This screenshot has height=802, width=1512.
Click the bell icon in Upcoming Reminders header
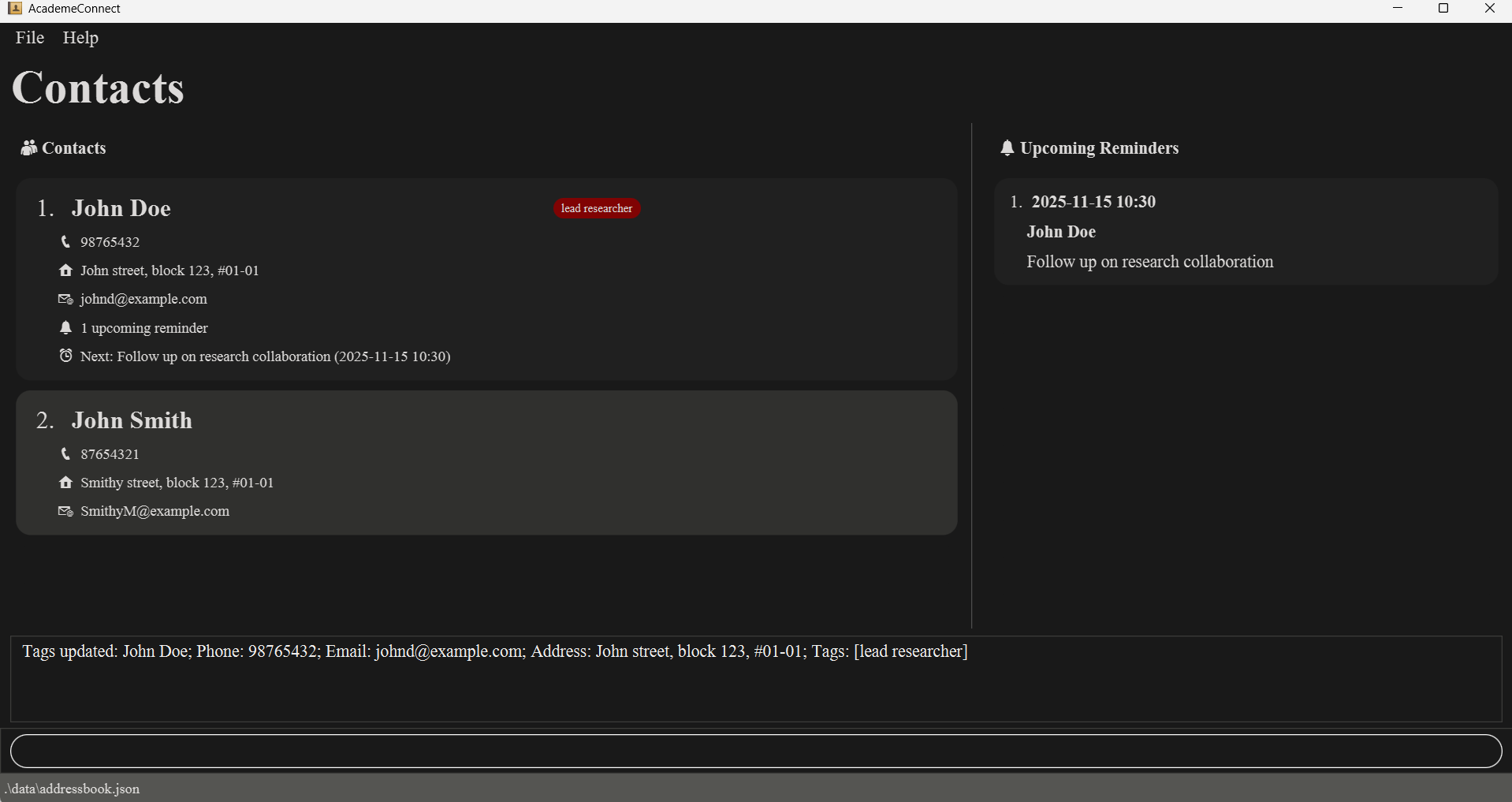click(x=1007, y=148)
